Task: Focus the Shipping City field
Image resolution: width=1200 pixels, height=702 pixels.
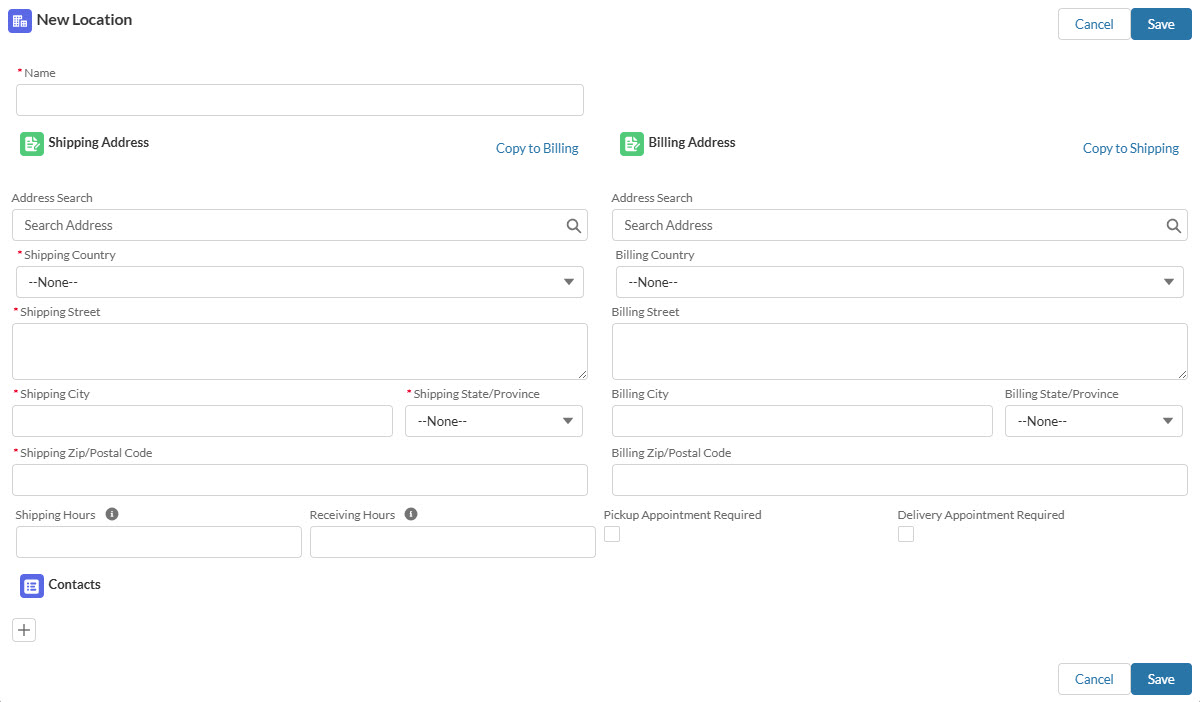Action: [202, 421]
